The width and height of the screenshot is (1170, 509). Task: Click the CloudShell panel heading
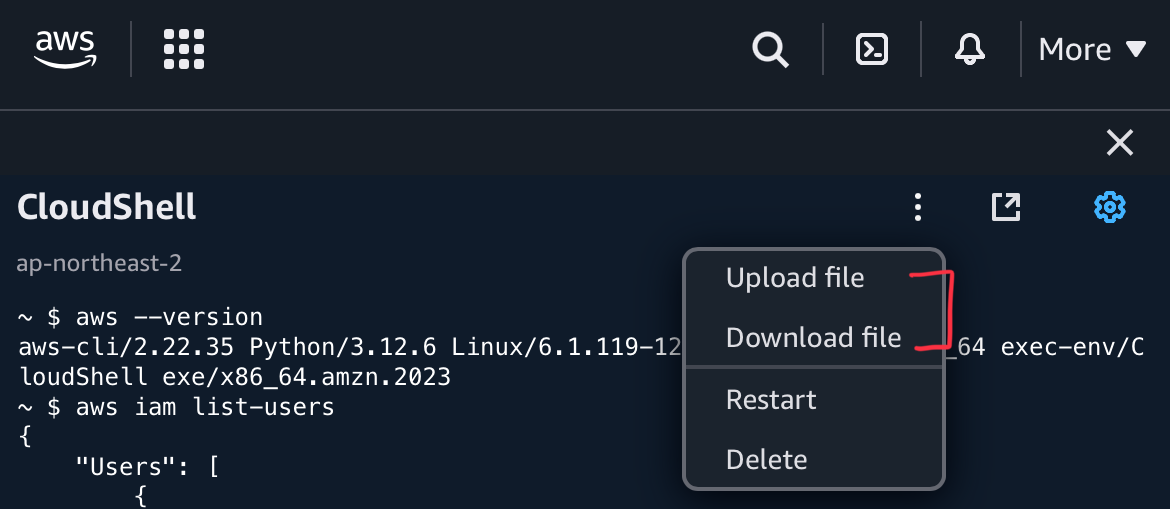tap(107, 207)
